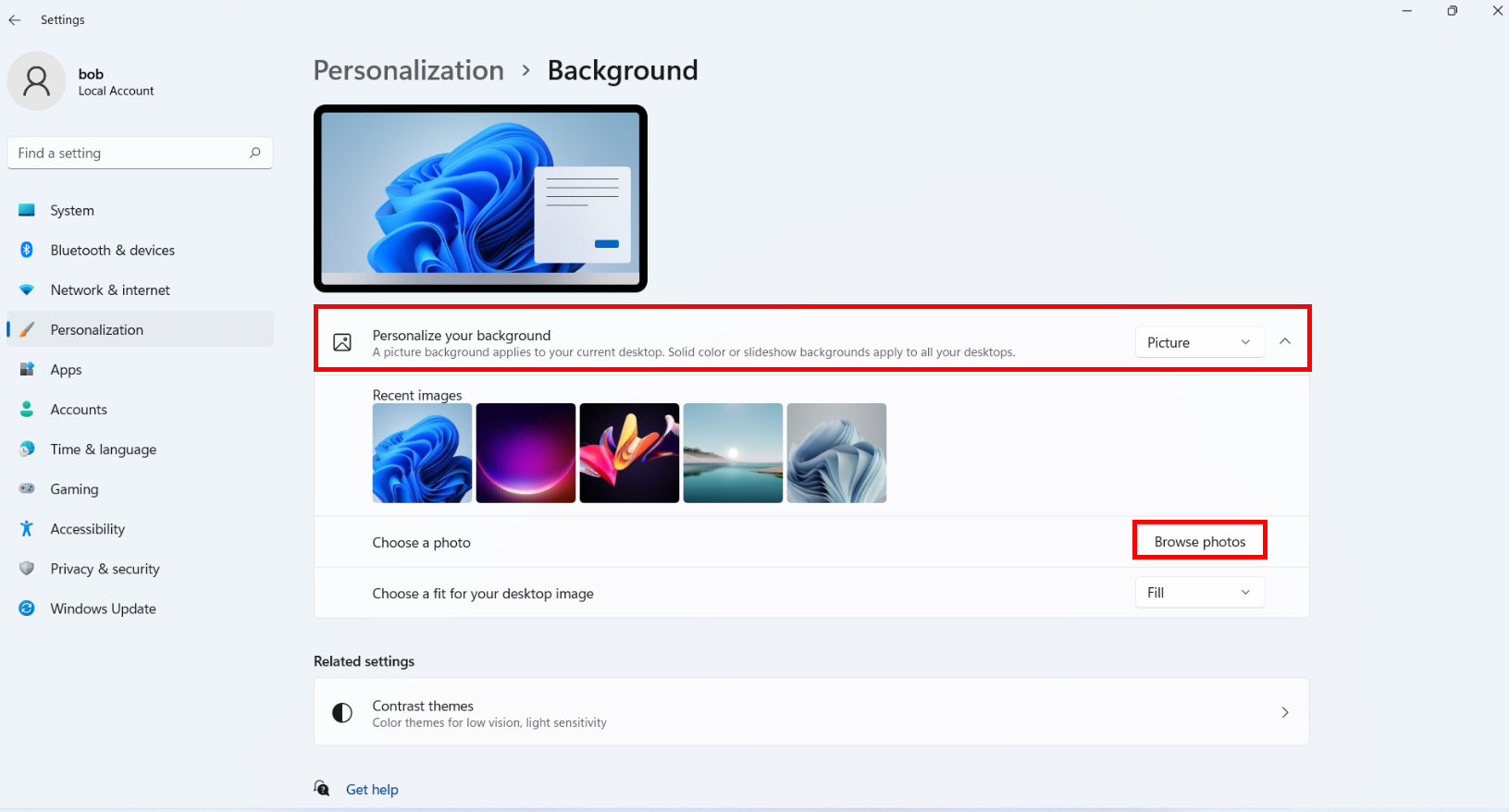Viewport: 1509px width, 812px height.
Task: Open the Accounts settings page
Action: [141, 409]
